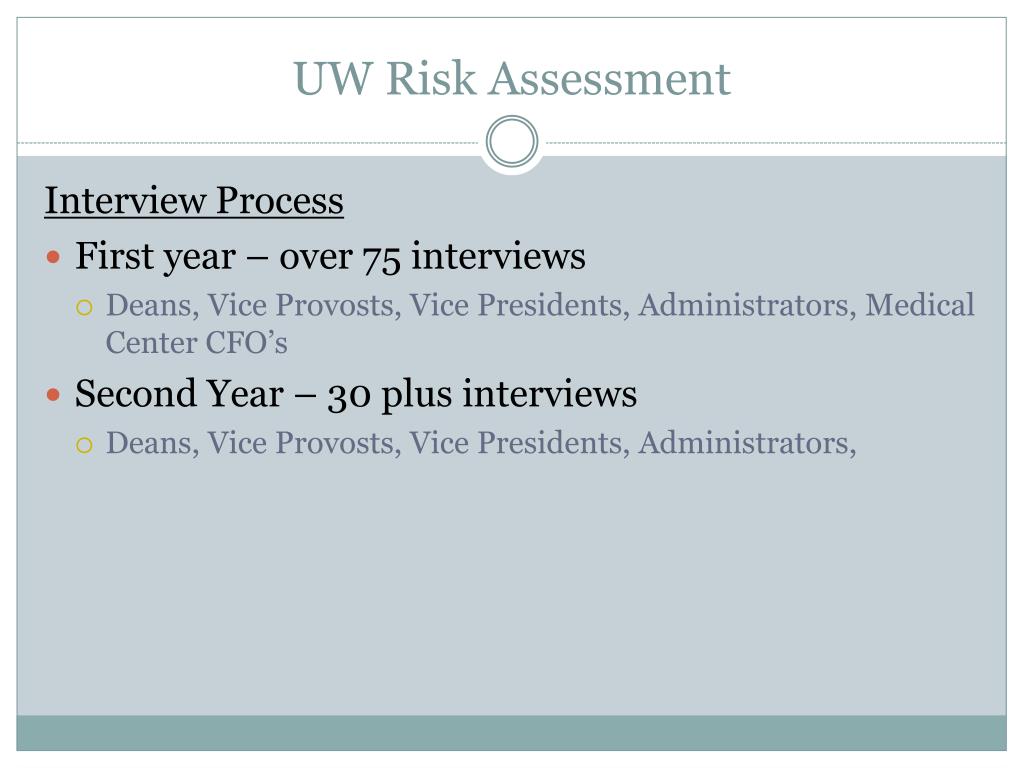Click the underlined Interview Process heading
The width and height of the screenshot is (1024, 768).
tap(194, 200)
